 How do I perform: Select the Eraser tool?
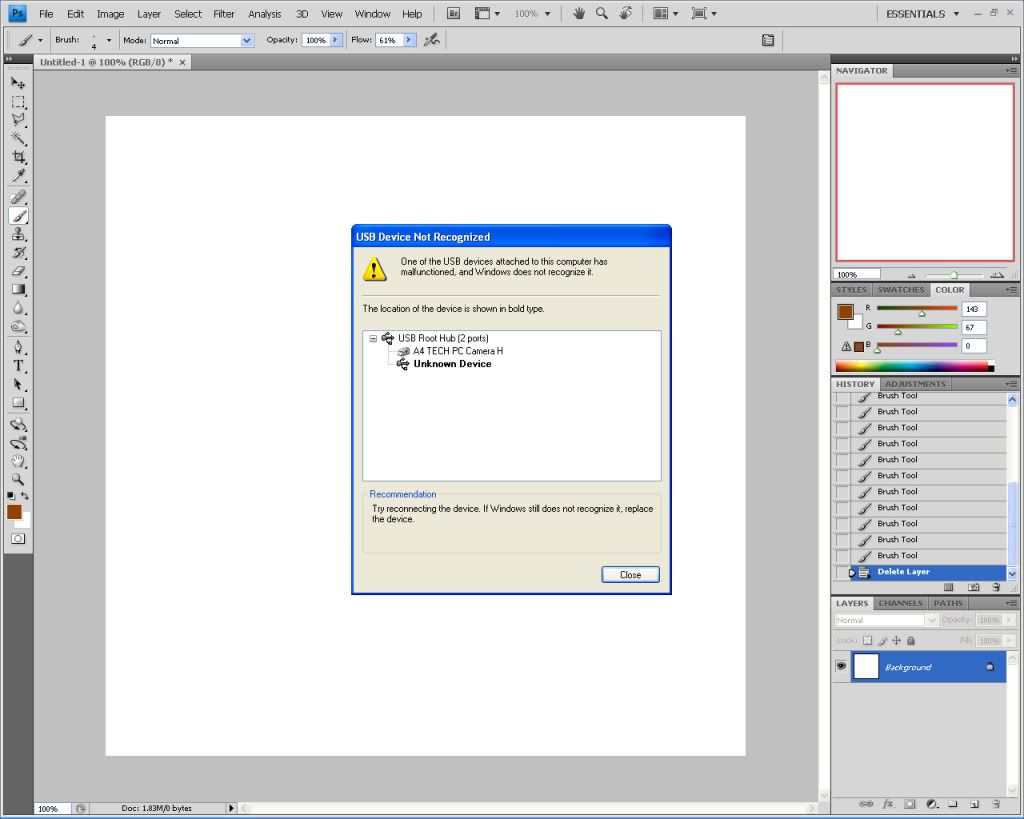18,270
